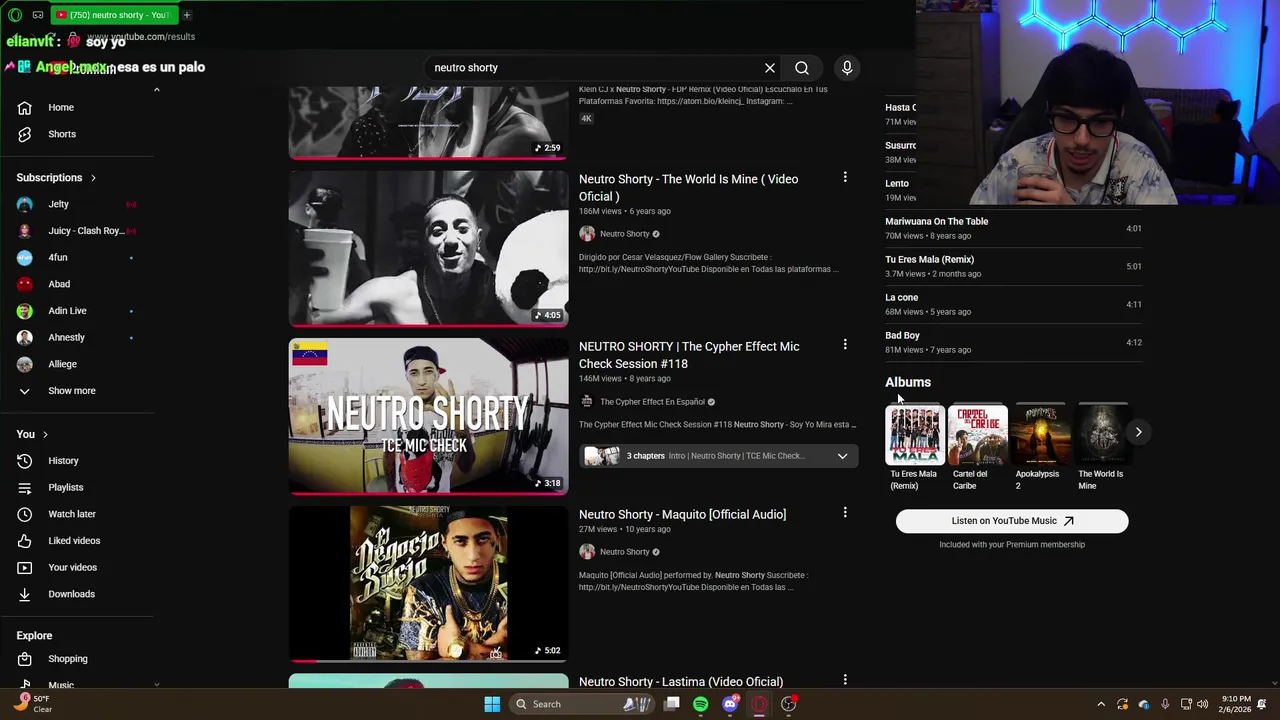Expand the Subscriptions section chevron
The height and width of the screenshot is (720, 1280).
point(94,178)
